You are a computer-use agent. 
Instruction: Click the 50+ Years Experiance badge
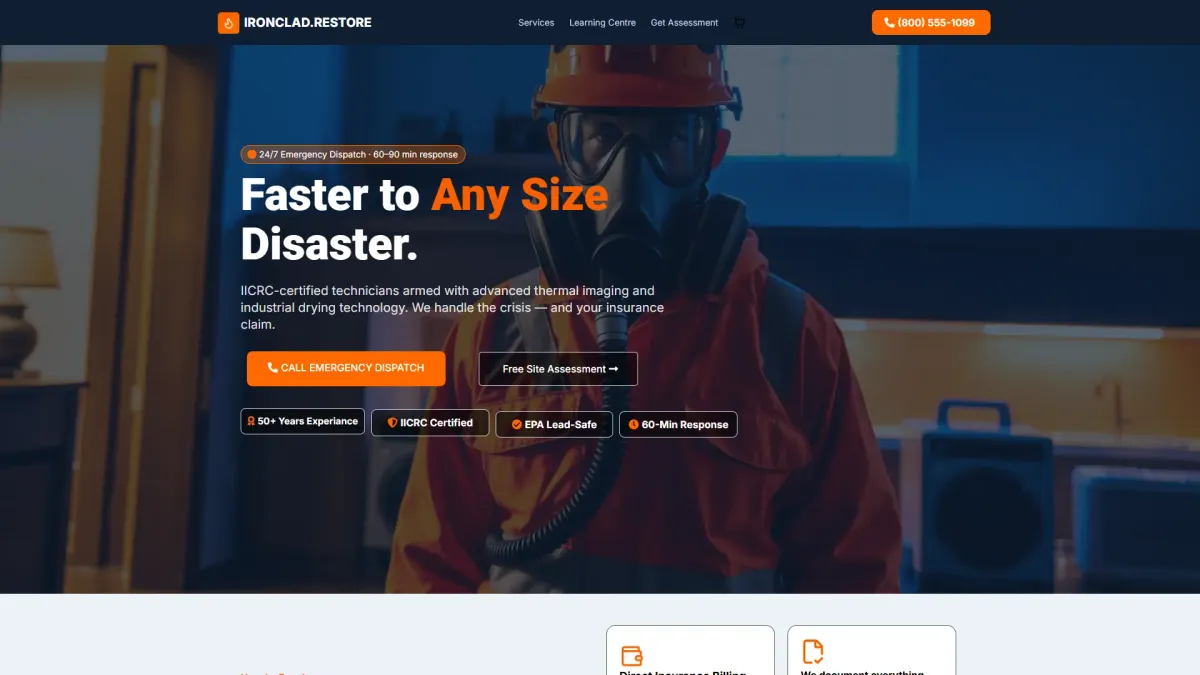click(x=303, y=422)
